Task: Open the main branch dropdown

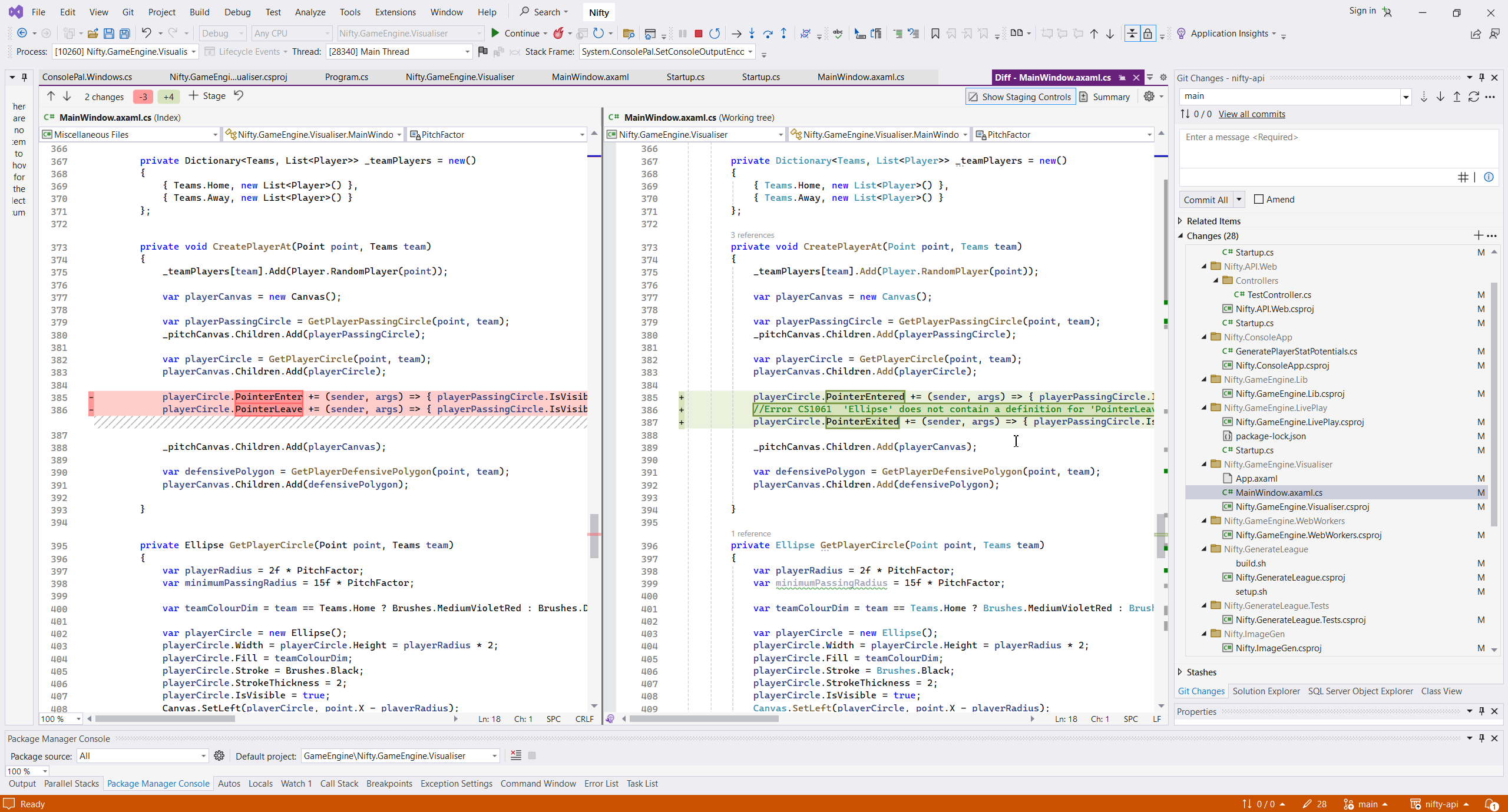Action: click(1406, 97)
